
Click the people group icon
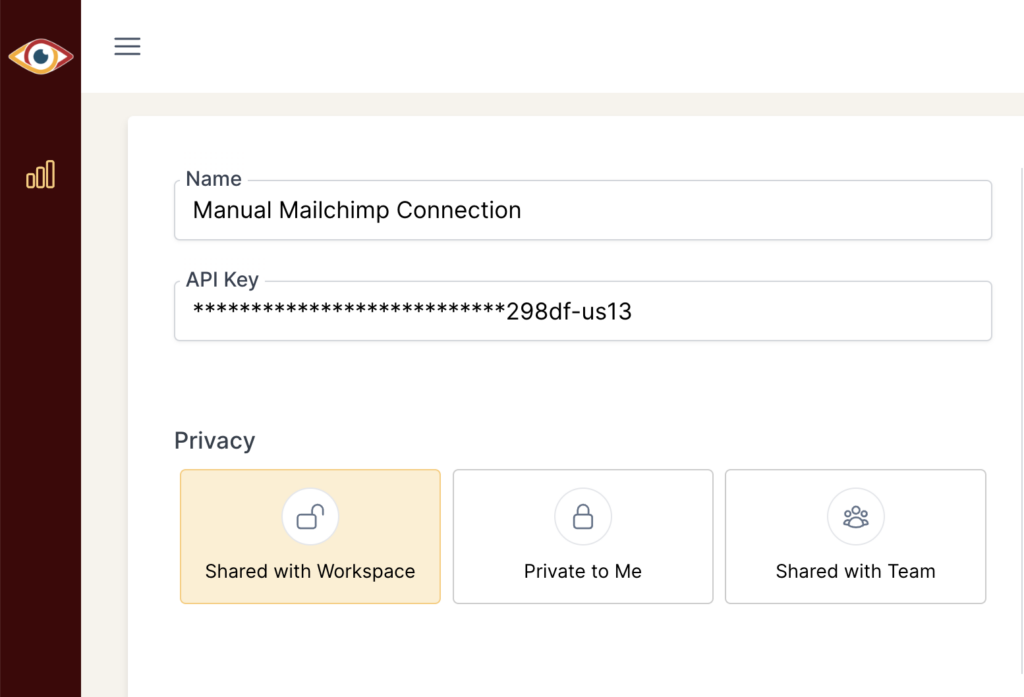(x=855, y=517)
